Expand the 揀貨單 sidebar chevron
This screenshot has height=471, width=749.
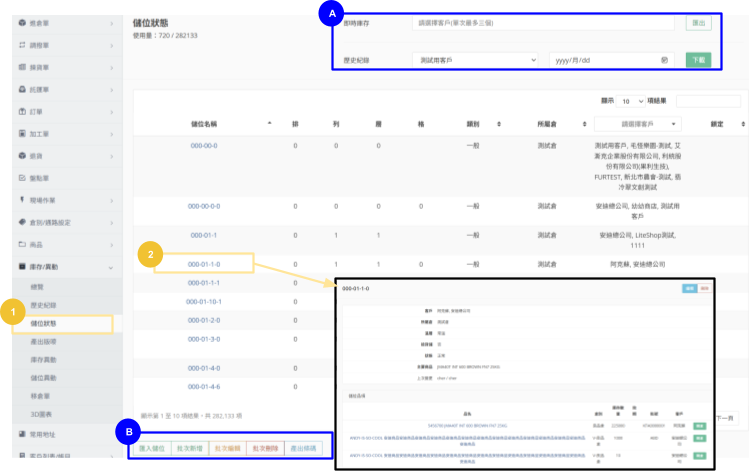point(111,68)
